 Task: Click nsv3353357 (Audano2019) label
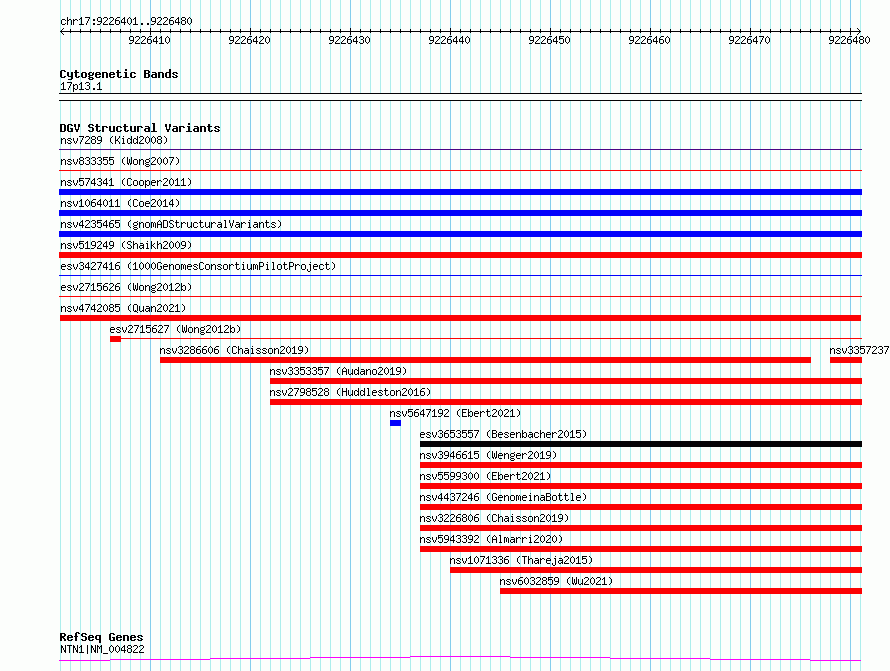tap(338, 371)
